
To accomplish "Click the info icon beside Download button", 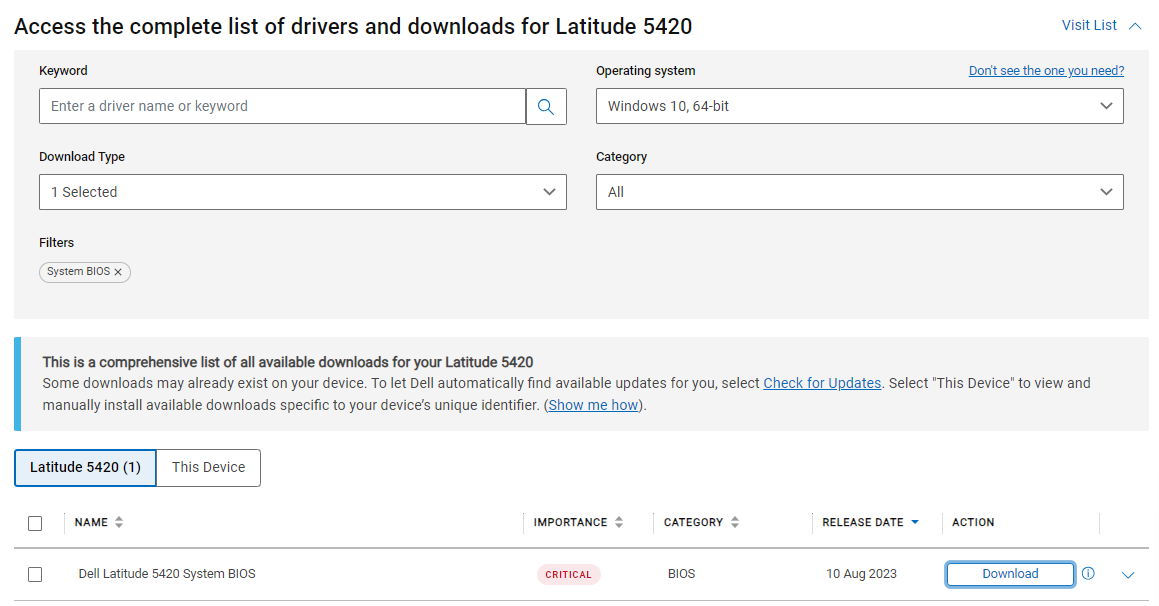I will [x=1088, y=573].
